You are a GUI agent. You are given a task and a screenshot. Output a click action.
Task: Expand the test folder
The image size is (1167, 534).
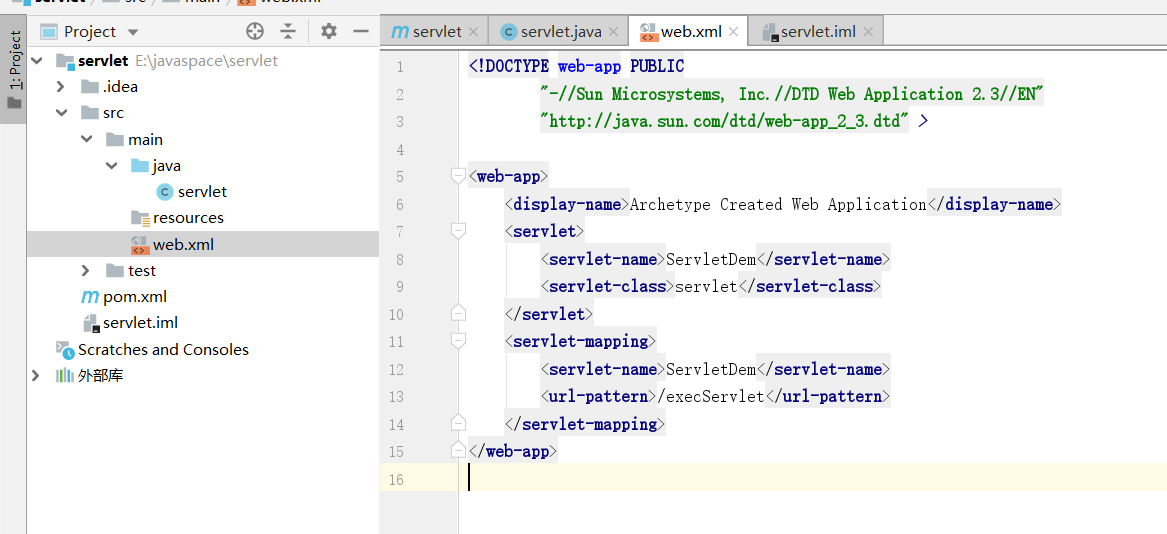(x=86, y=270)
